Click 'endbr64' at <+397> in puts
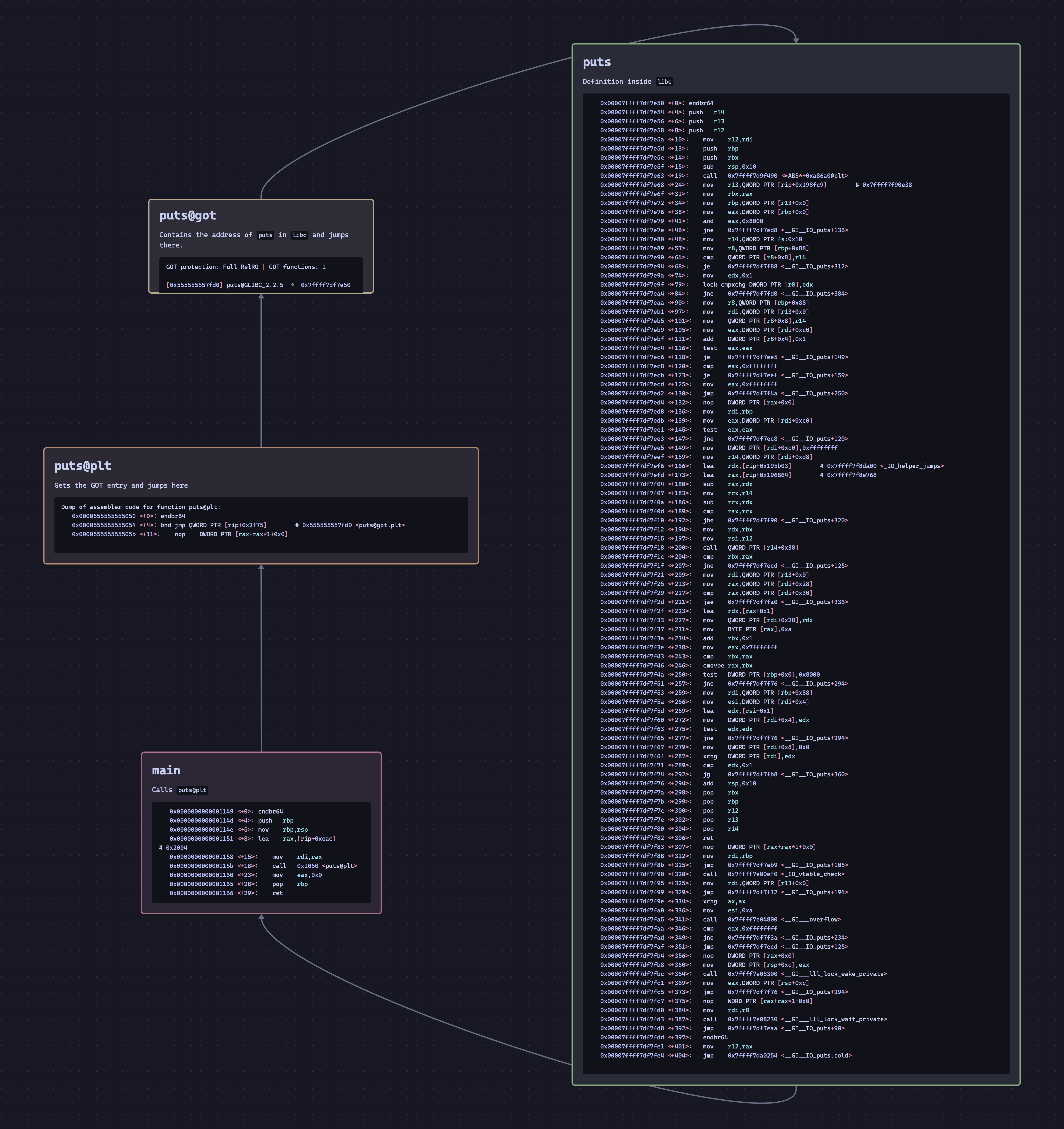This screenshot has height=1129, width=1064. click(715, 1038)
